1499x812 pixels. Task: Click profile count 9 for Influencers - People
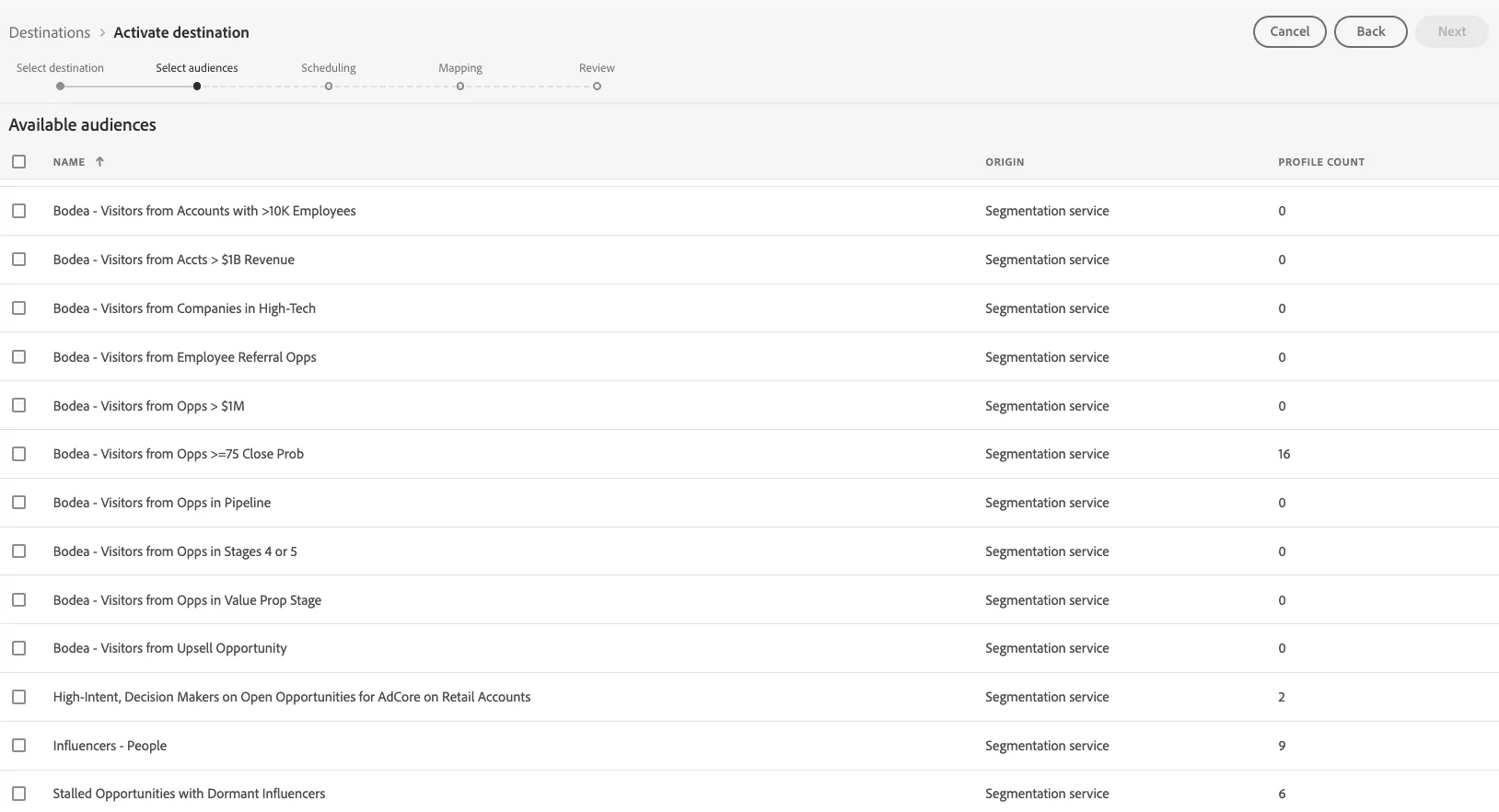tap(1282, 746)
